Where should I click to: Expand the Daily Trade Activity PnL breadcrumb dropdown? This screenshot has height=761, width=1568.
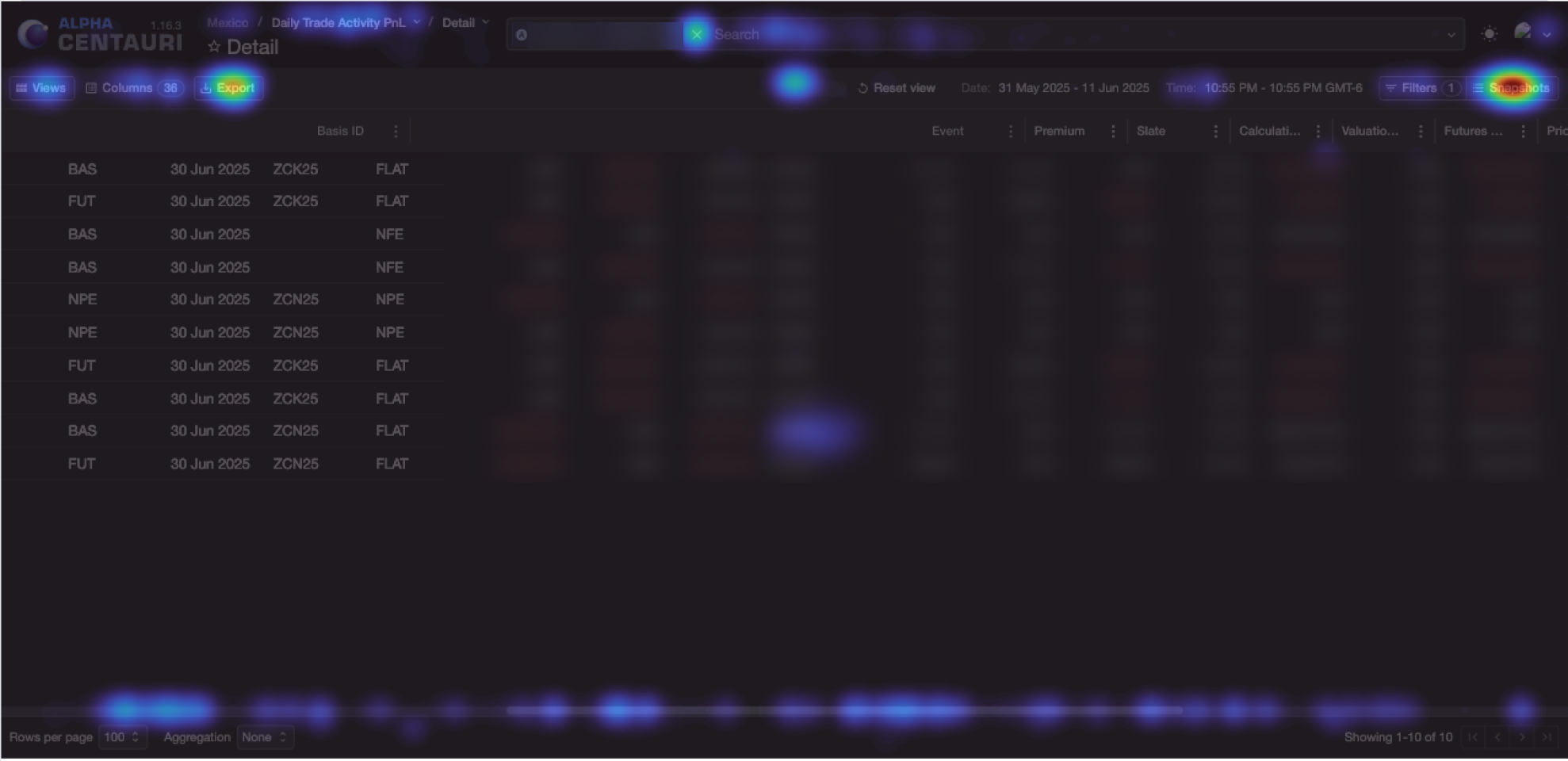coord(416,22)
